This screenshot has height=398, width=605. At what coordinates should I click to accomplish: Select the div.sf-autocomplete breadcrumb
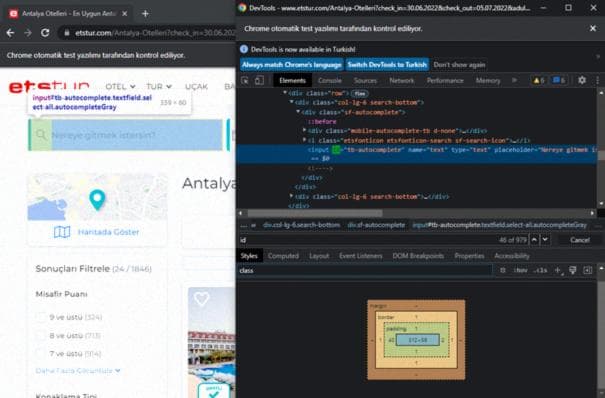click(376, 224)
